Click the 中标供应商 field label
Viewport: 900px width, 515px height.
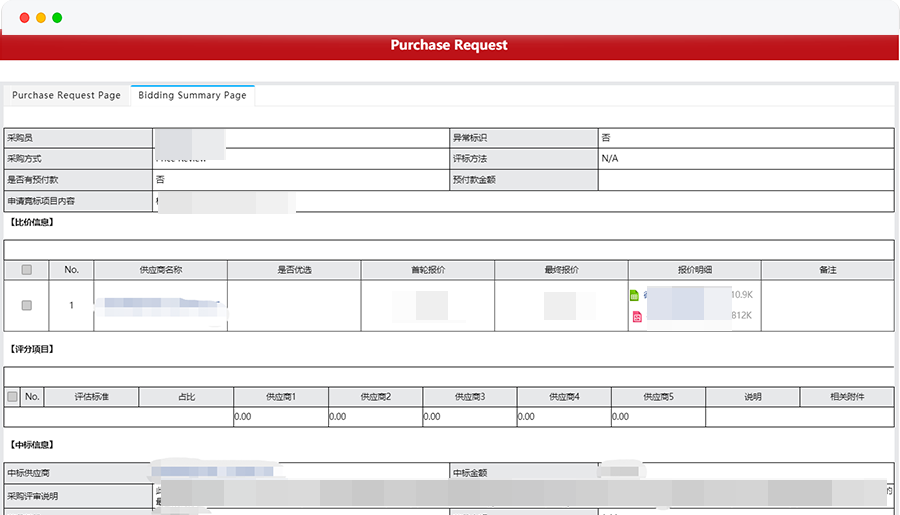pyautogui.click(x=28, y=473)
